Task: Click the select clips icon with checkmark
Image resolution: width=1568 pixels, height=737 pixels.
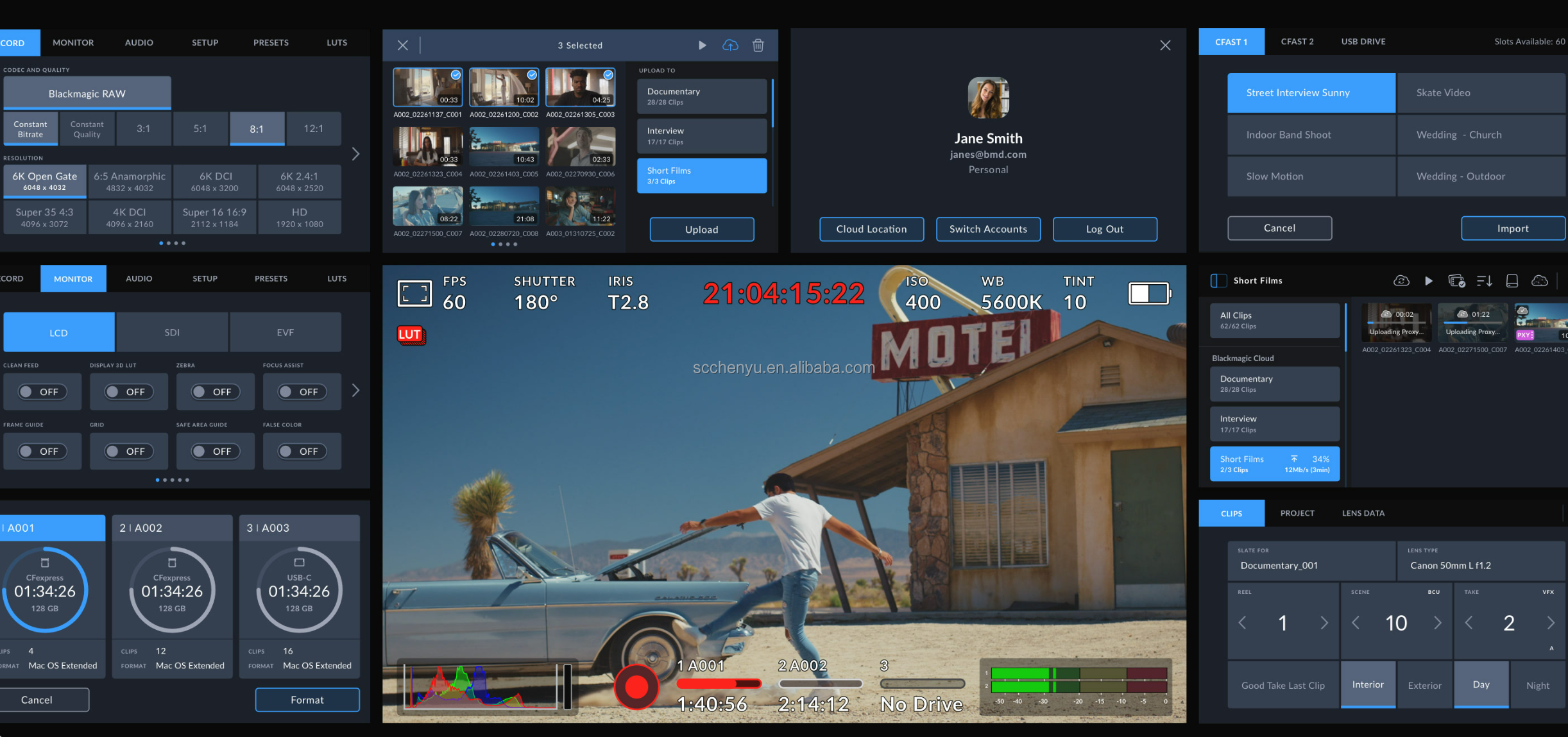Action: 1456,281
